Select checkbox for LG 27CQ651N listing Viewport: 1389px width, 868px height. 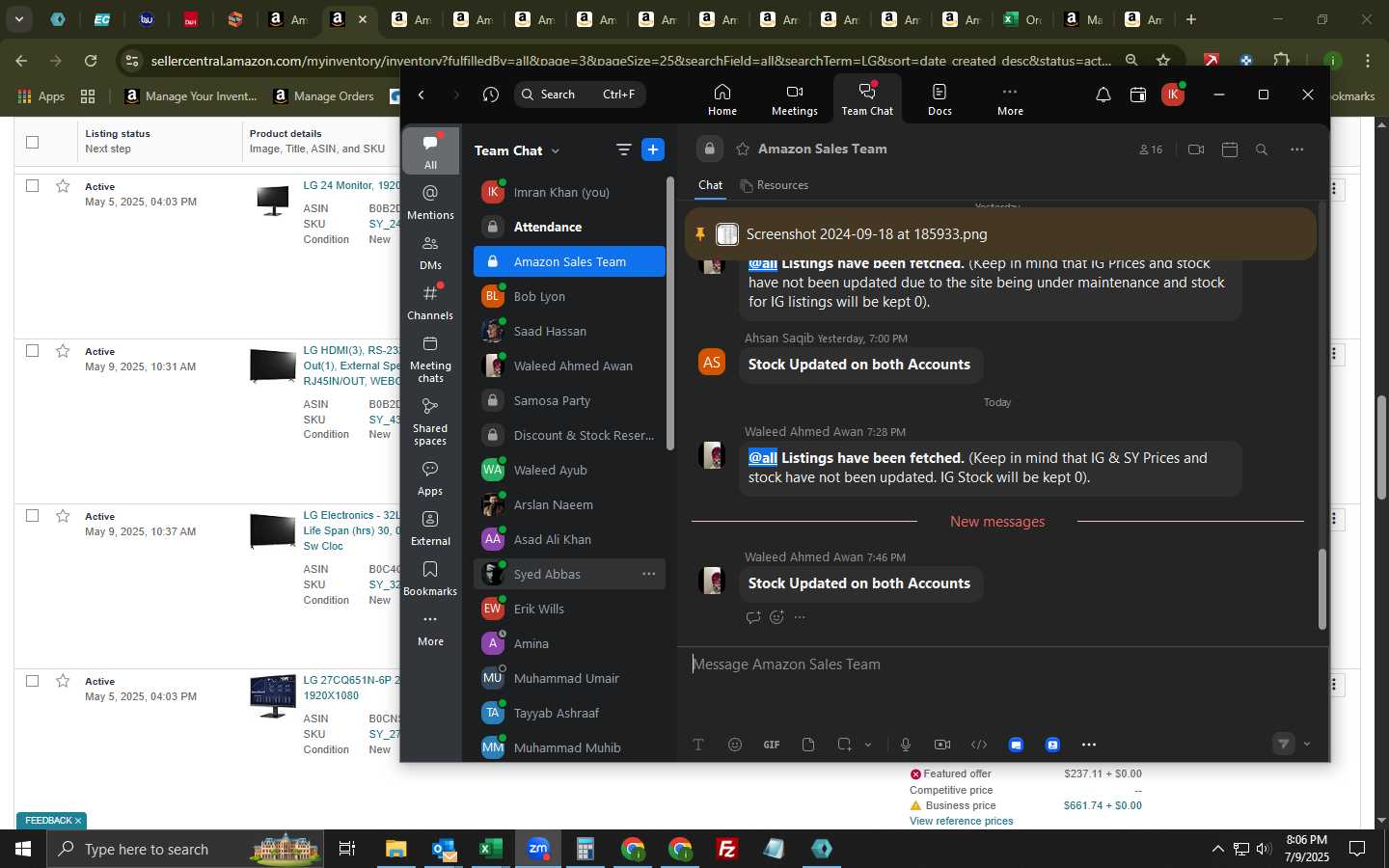point(32,680)
